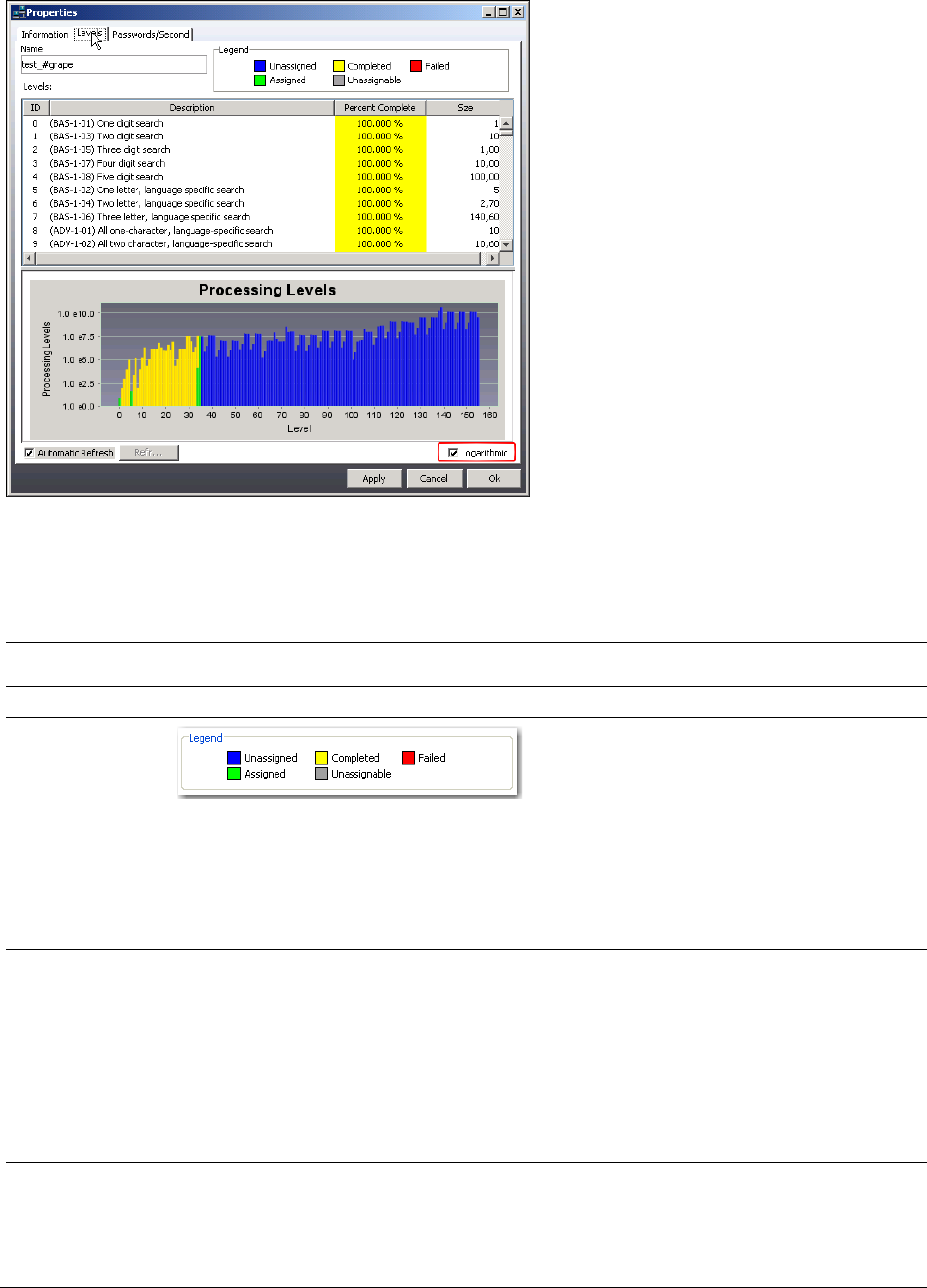Click the Cancel button
The width and height of the screenshot is (927, 1288).
coord(433,478)
